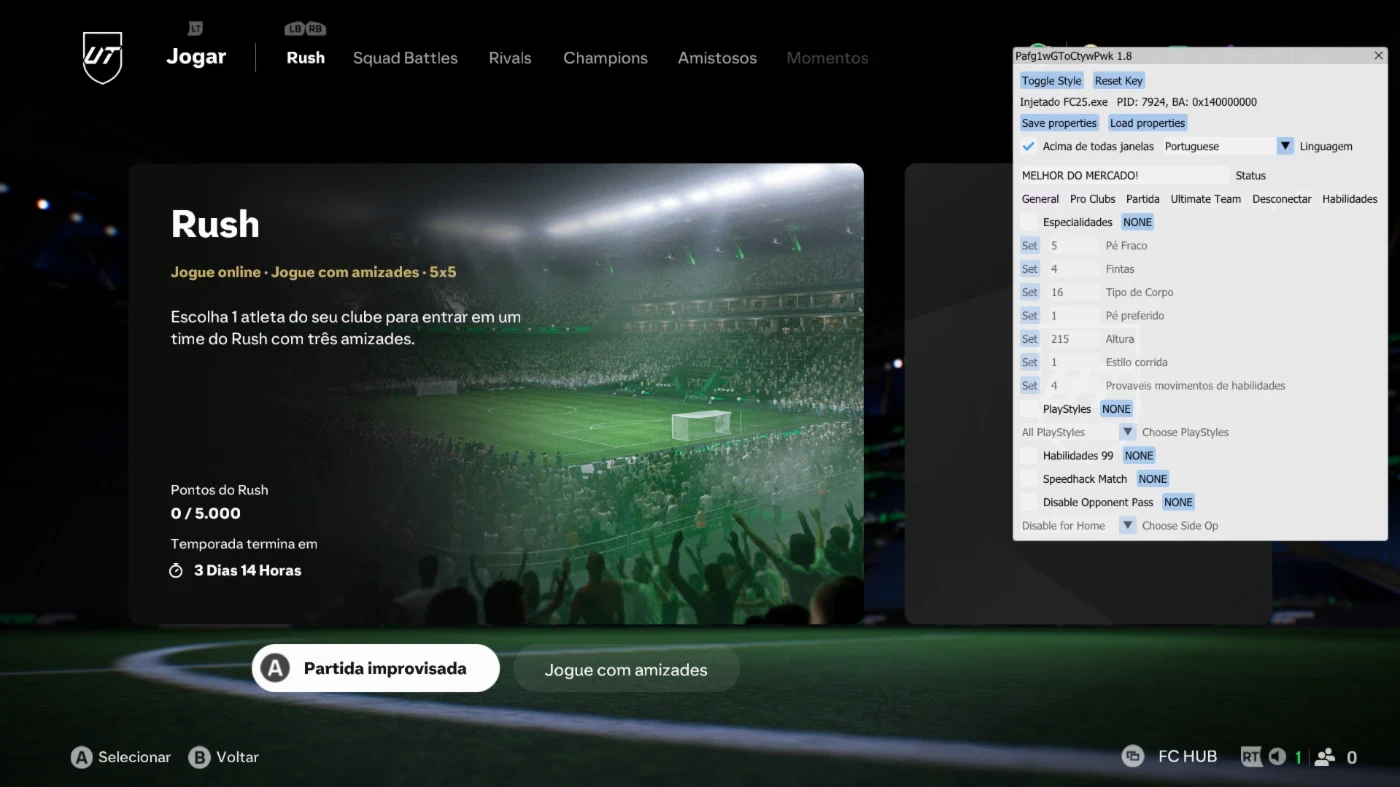
Task: Click NONE hotkey button beside PlayStyles
Action: click(x=1116, y=409)
